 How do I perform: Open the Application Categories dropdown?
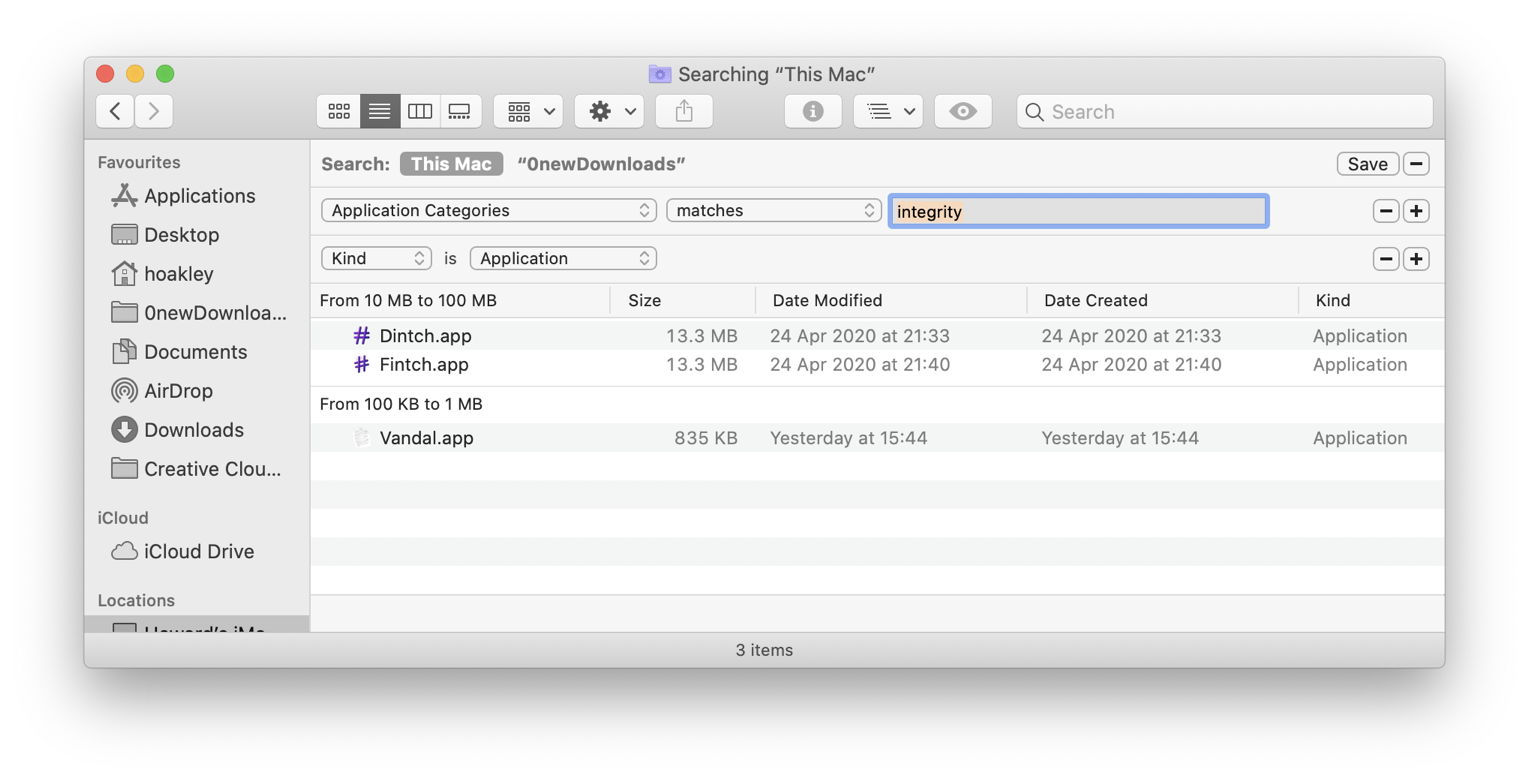pos(487,210)
